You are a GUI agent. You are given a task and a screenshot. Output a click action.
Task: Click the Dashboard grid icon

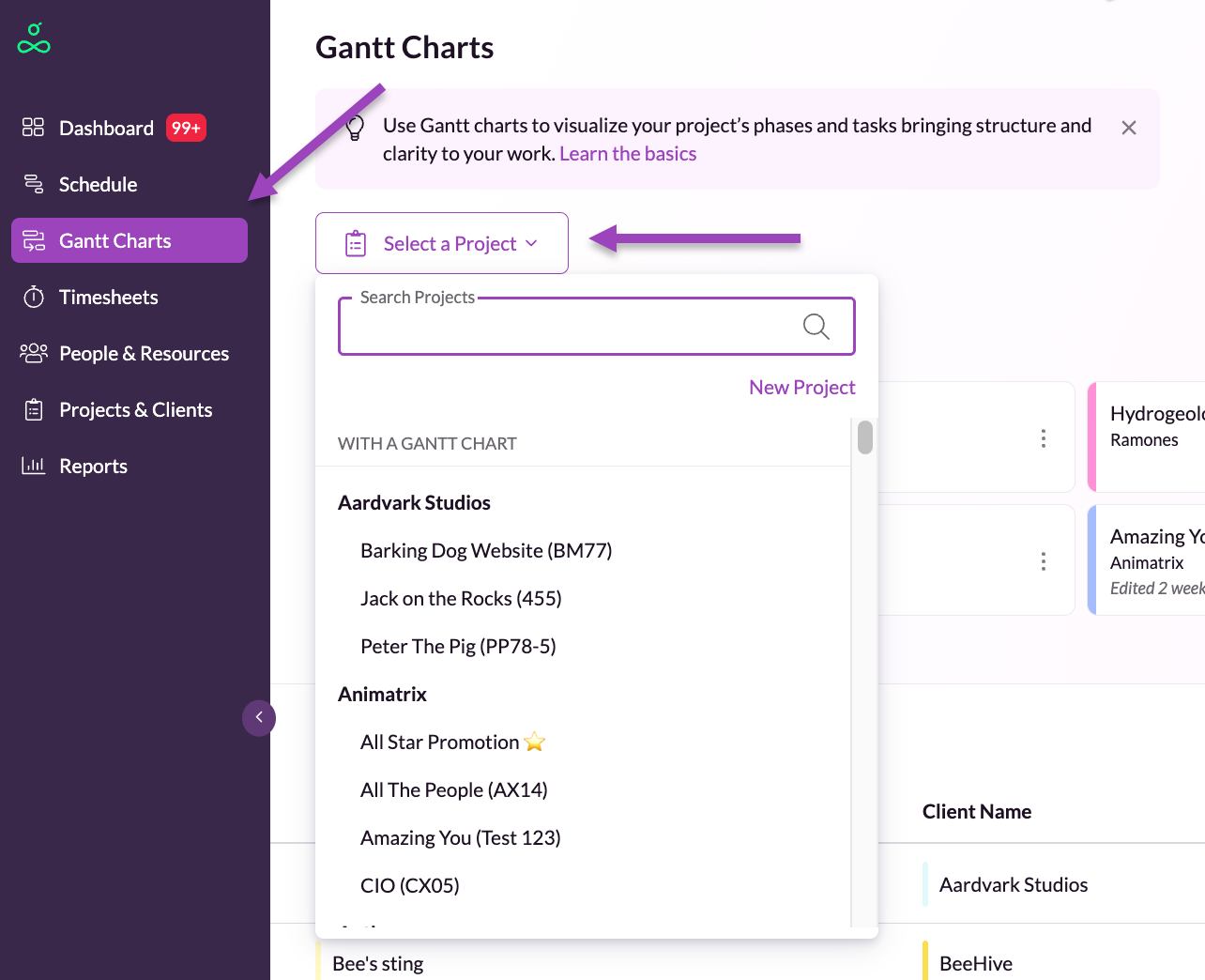click(33, 128)
